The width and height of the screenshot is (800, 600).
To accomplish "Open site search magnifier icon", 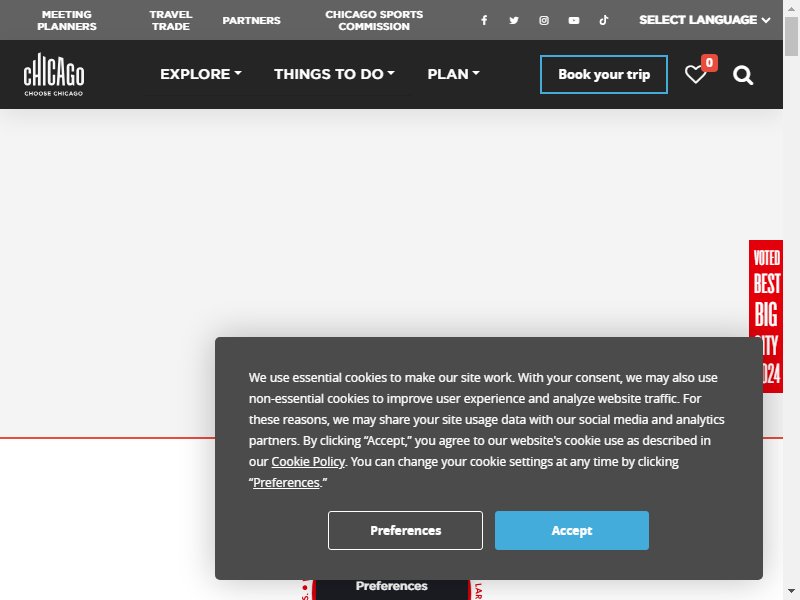I will click(743, 75).
